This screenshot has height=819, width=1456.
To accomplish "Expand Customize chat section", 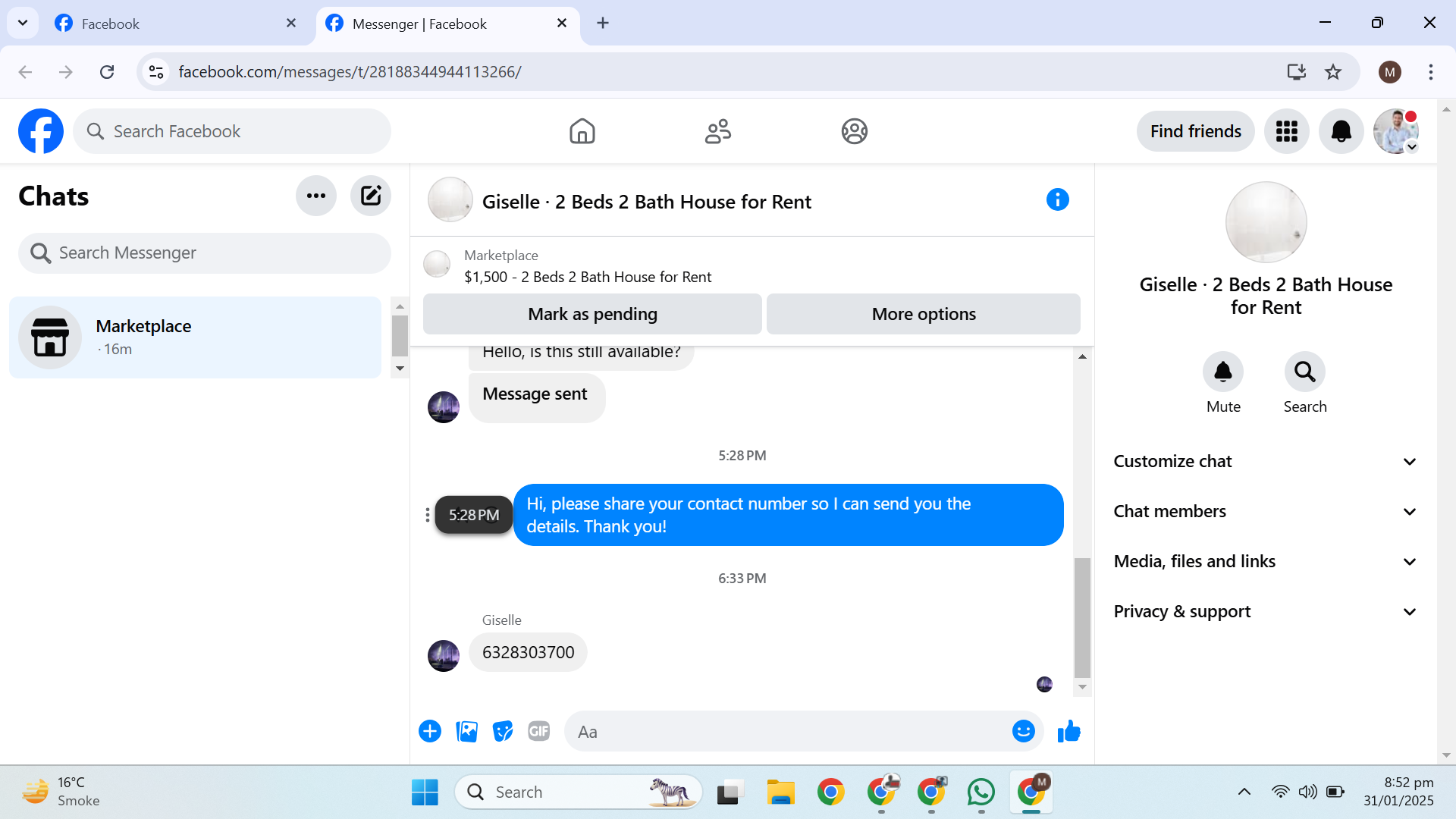I will point(1266,461).
